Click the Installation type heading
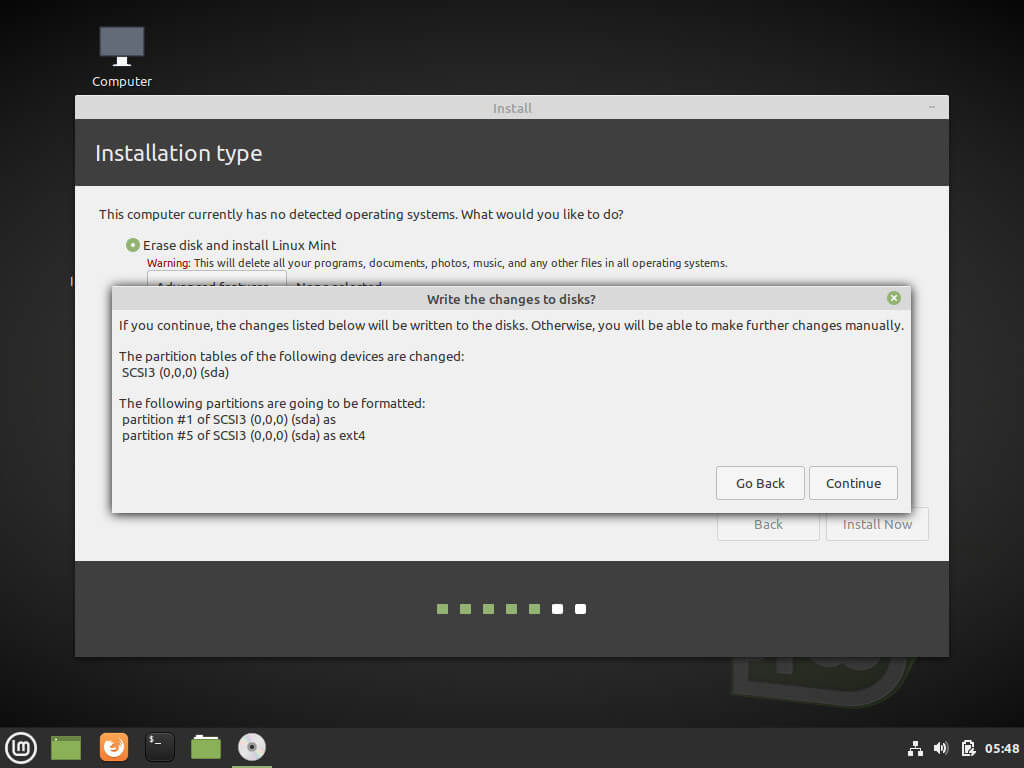This screenshot has width=1024, height=768. coord(179,153)
